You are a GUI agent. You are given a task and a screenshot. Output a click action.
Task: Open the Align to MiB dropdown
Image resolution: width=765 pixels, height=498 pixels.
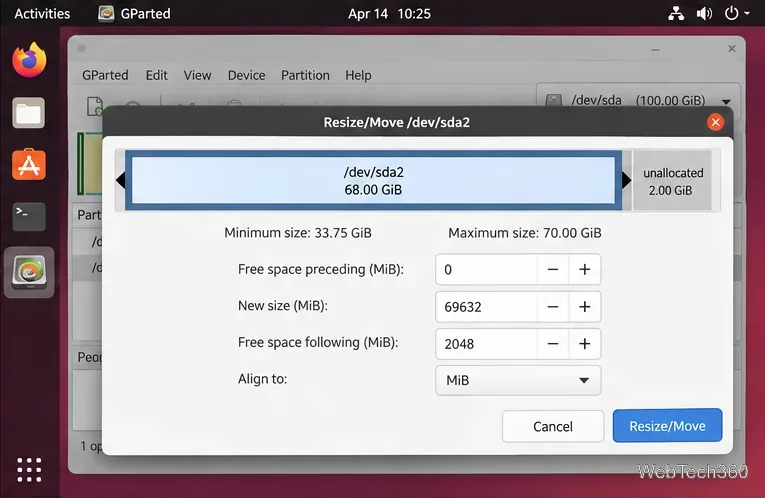click(x=518, y=380)
